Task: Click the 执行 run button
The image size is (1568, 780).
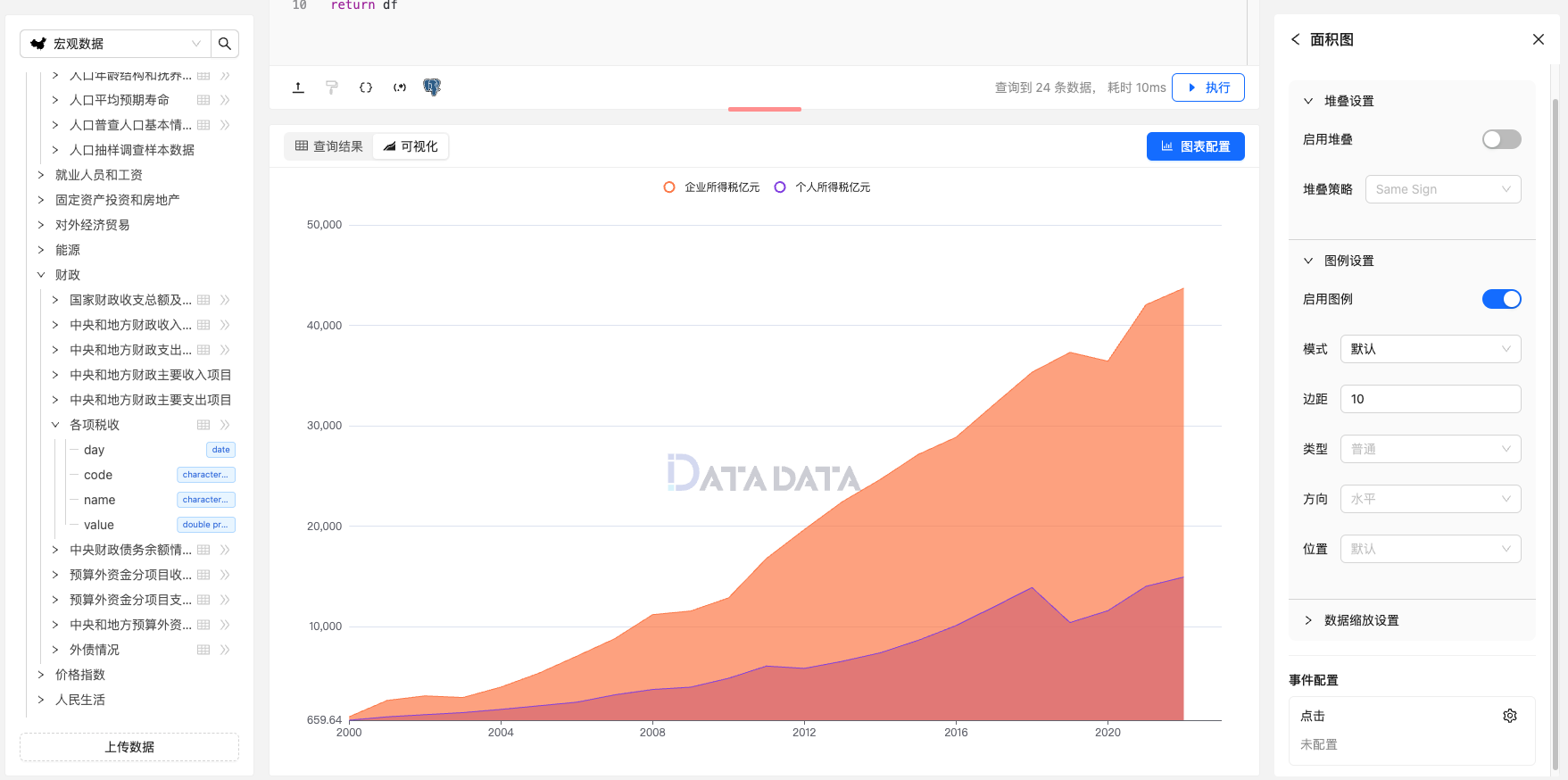Action: pos(1208,87)
